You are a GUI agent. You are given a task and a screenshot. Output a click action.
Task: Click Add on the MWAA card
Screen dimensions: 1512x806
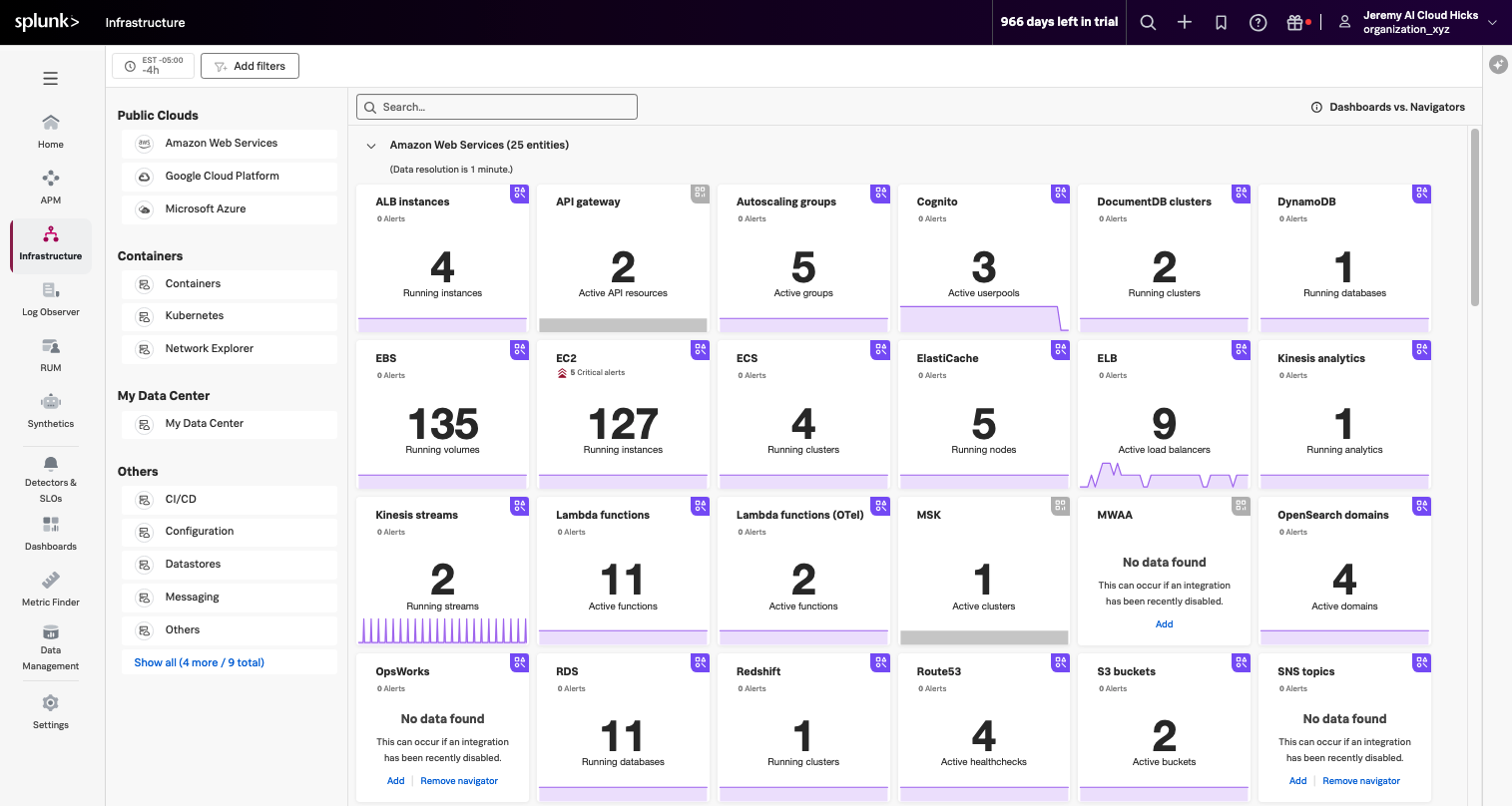tap(1164, 623)
